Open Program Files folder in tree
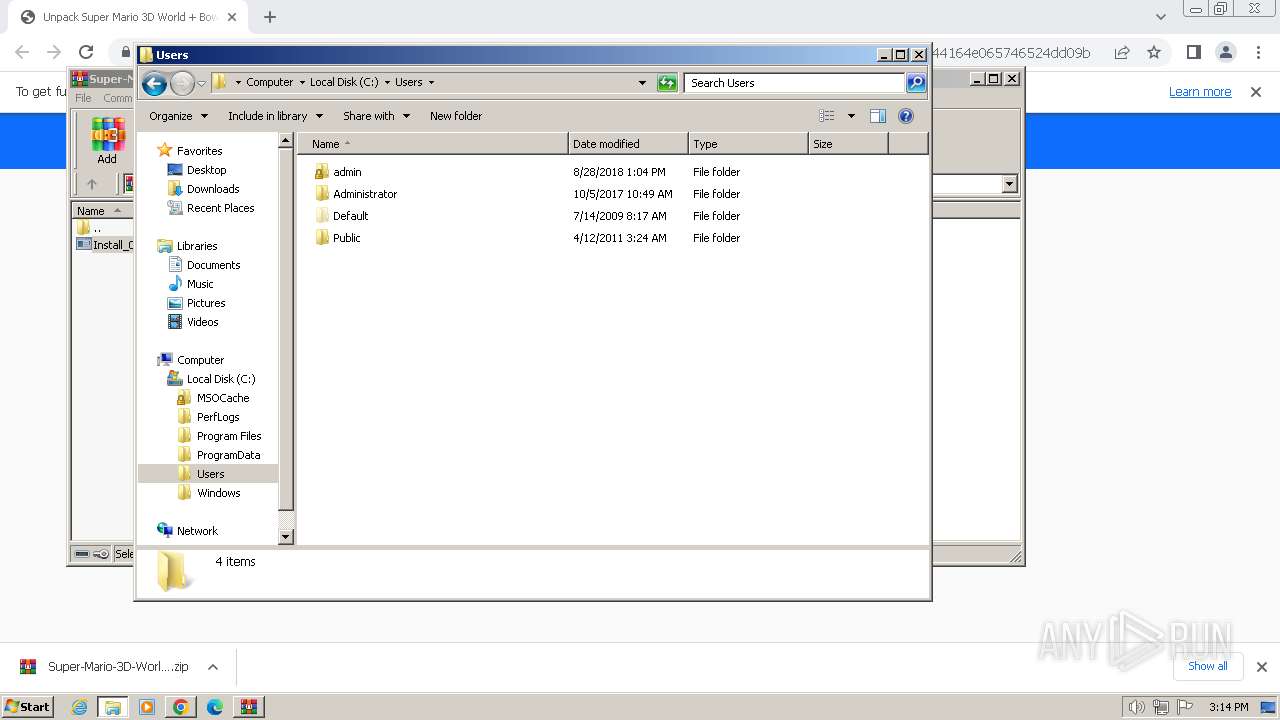1280x720 pixels. coord(229,436)
